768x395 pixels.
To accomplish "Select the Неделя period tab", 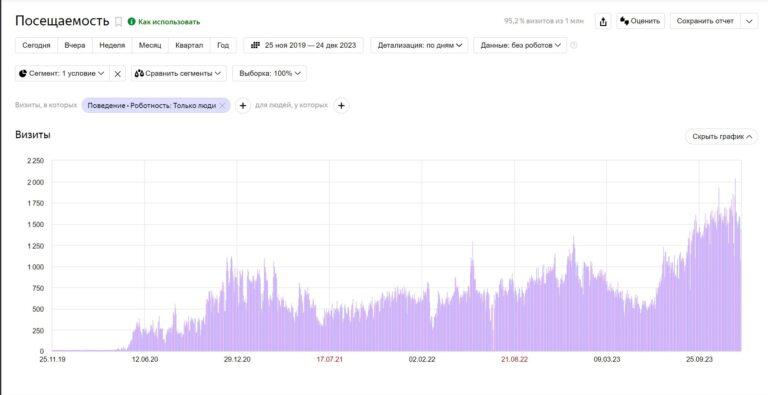I will pyautogui.click(x=112, y=45).
